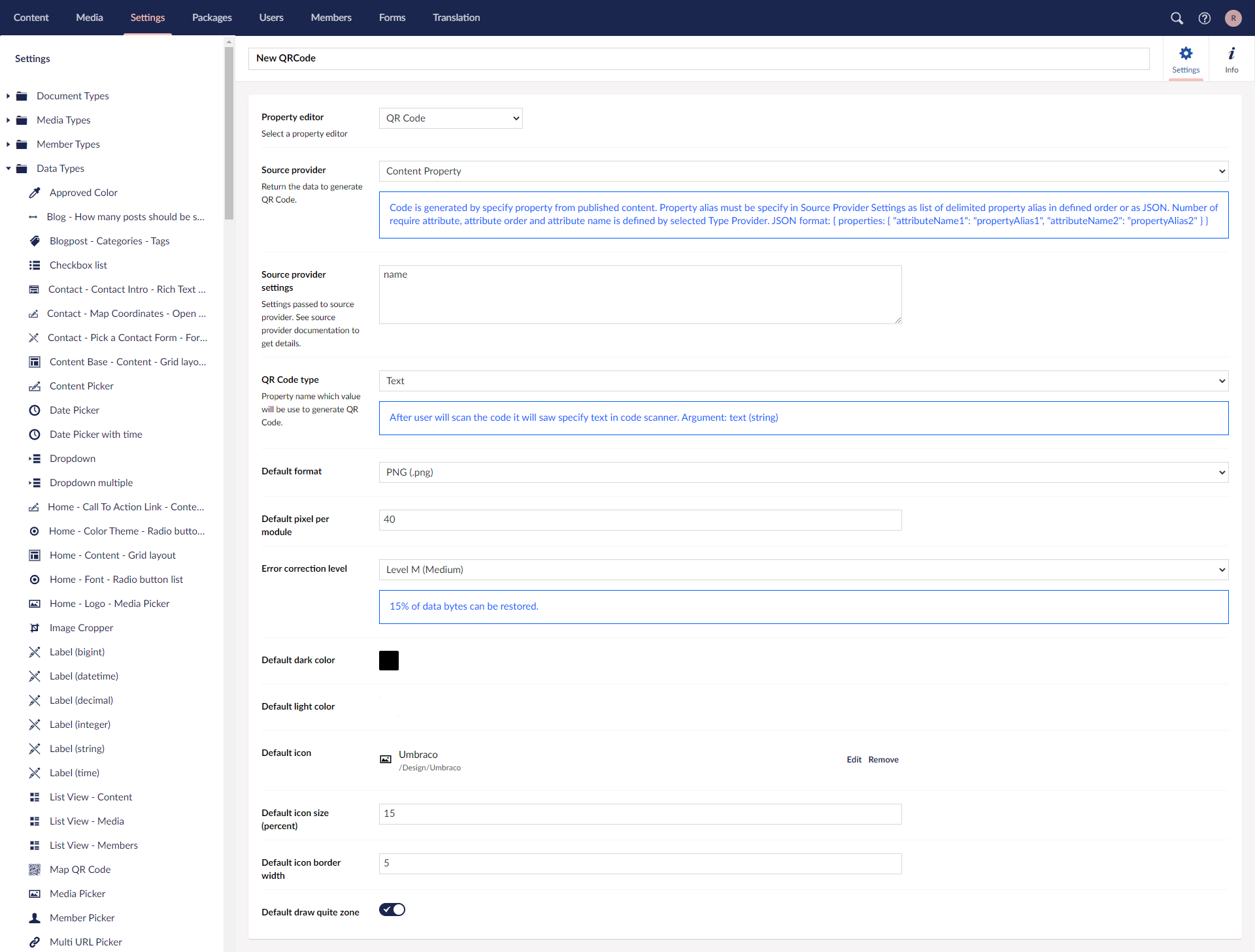Viewport: 1255px width, 952px height.
Task: Collapse the Data Types tree folder
Action: point(8,169)
